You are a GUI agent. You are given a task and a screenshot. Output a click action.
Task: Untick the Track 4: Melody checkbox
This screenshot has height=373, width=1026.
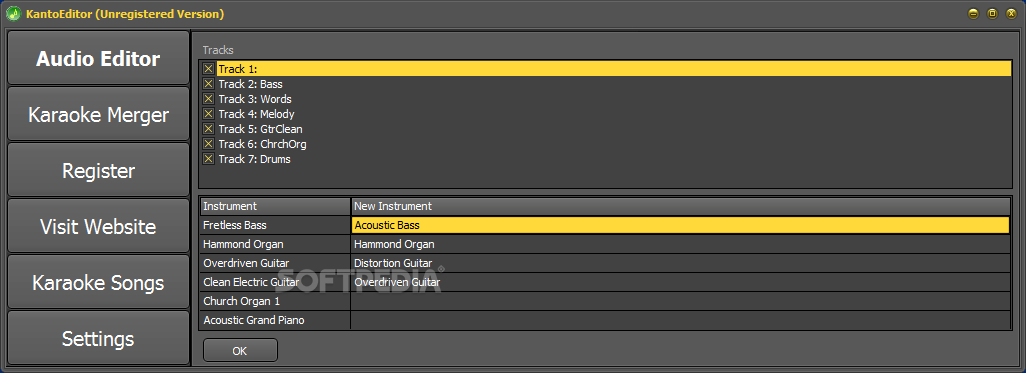(209, 114)
